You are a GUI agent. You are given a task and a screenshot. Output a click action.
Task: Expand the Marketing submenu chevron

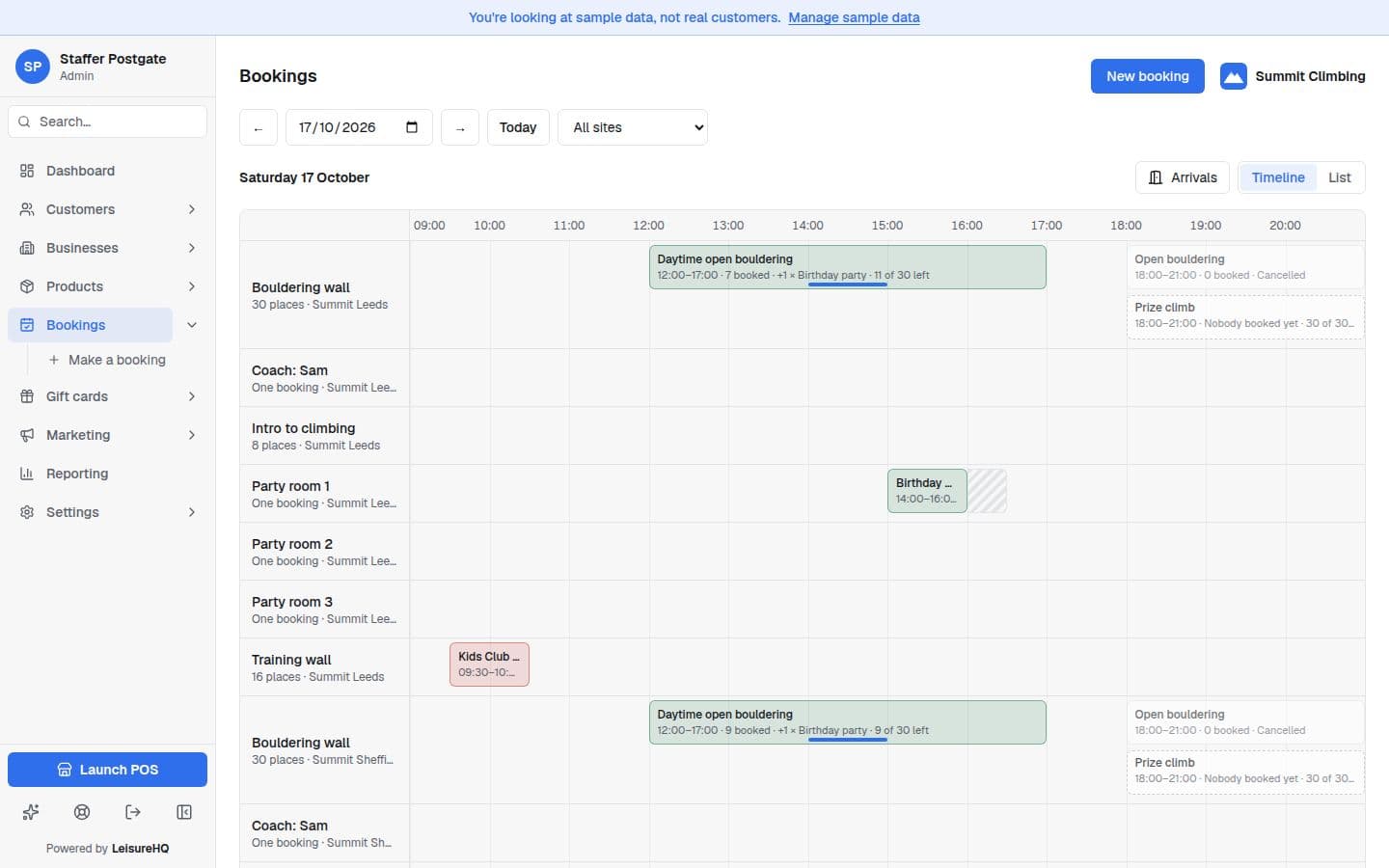[192, 435]
